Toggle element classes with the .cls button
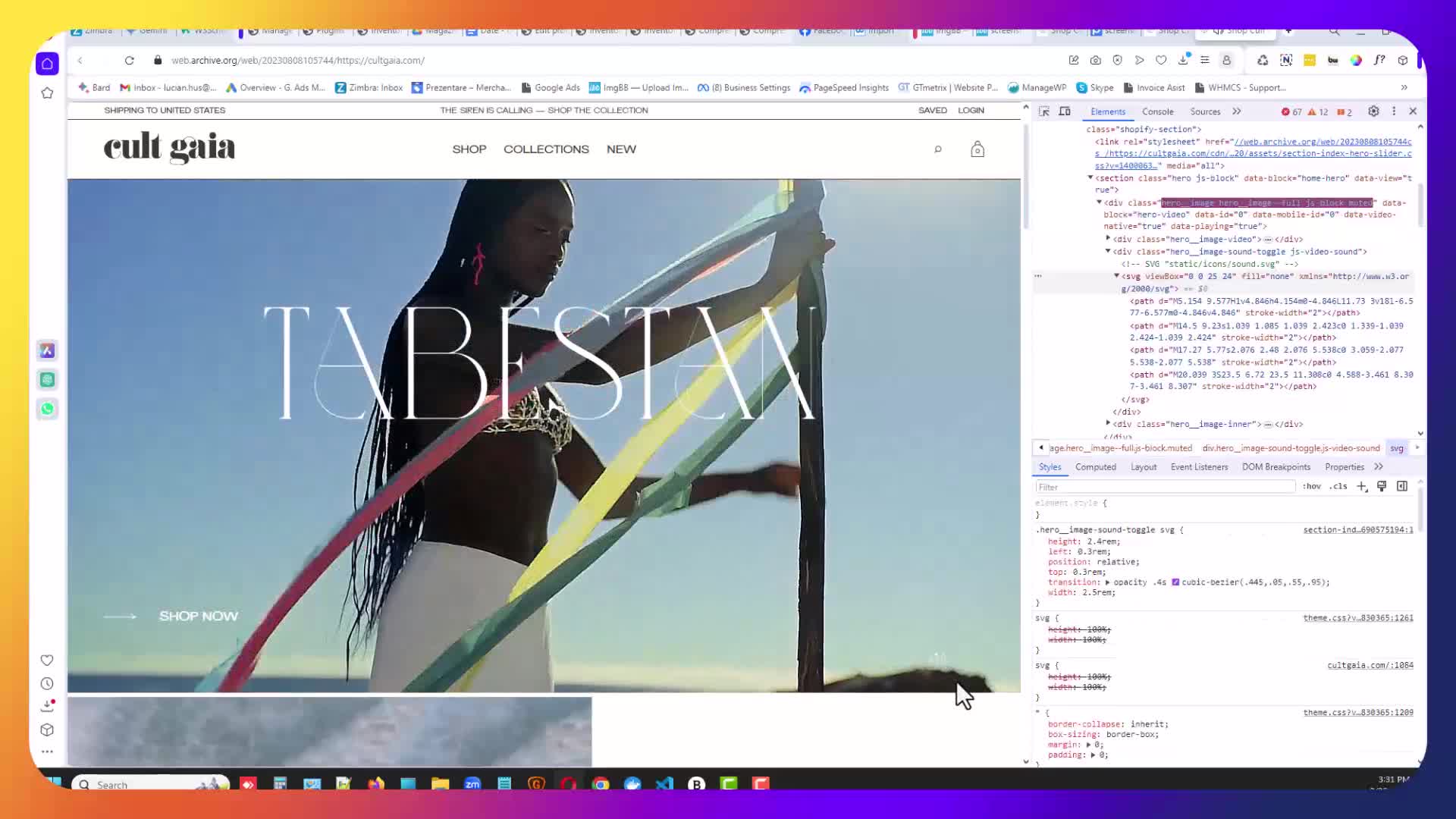Image resolution: width=1456 pixels, height=819 pixels. [1337, 486]
